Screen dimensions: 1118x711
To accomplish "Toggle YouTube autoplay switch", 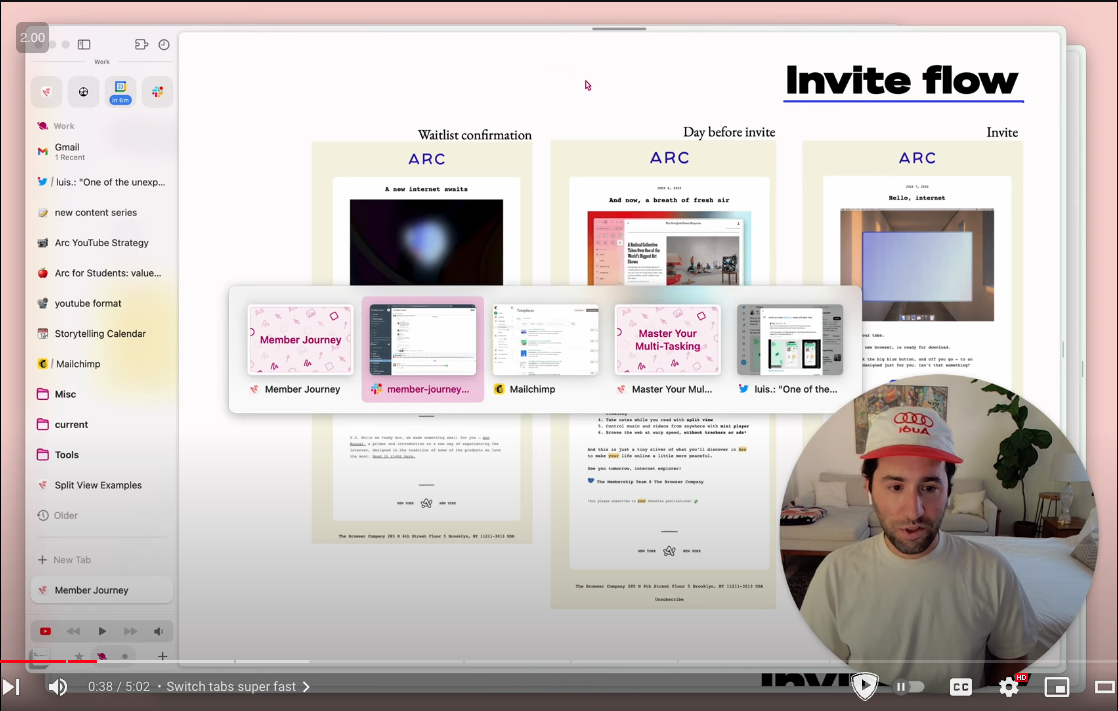I will click(x=909, y=687).
